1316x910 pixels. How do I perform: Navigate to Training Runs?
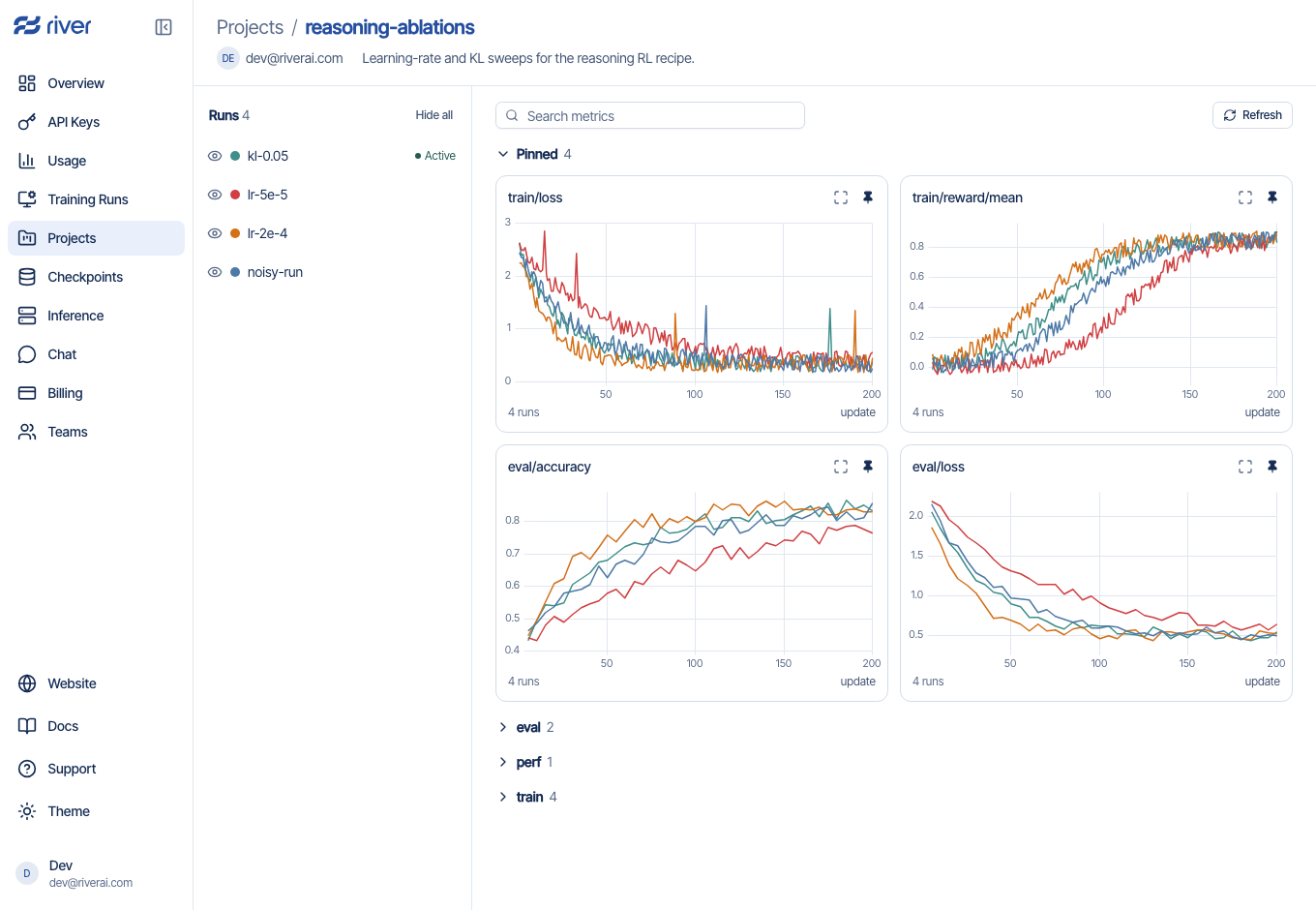click(96, 199)
